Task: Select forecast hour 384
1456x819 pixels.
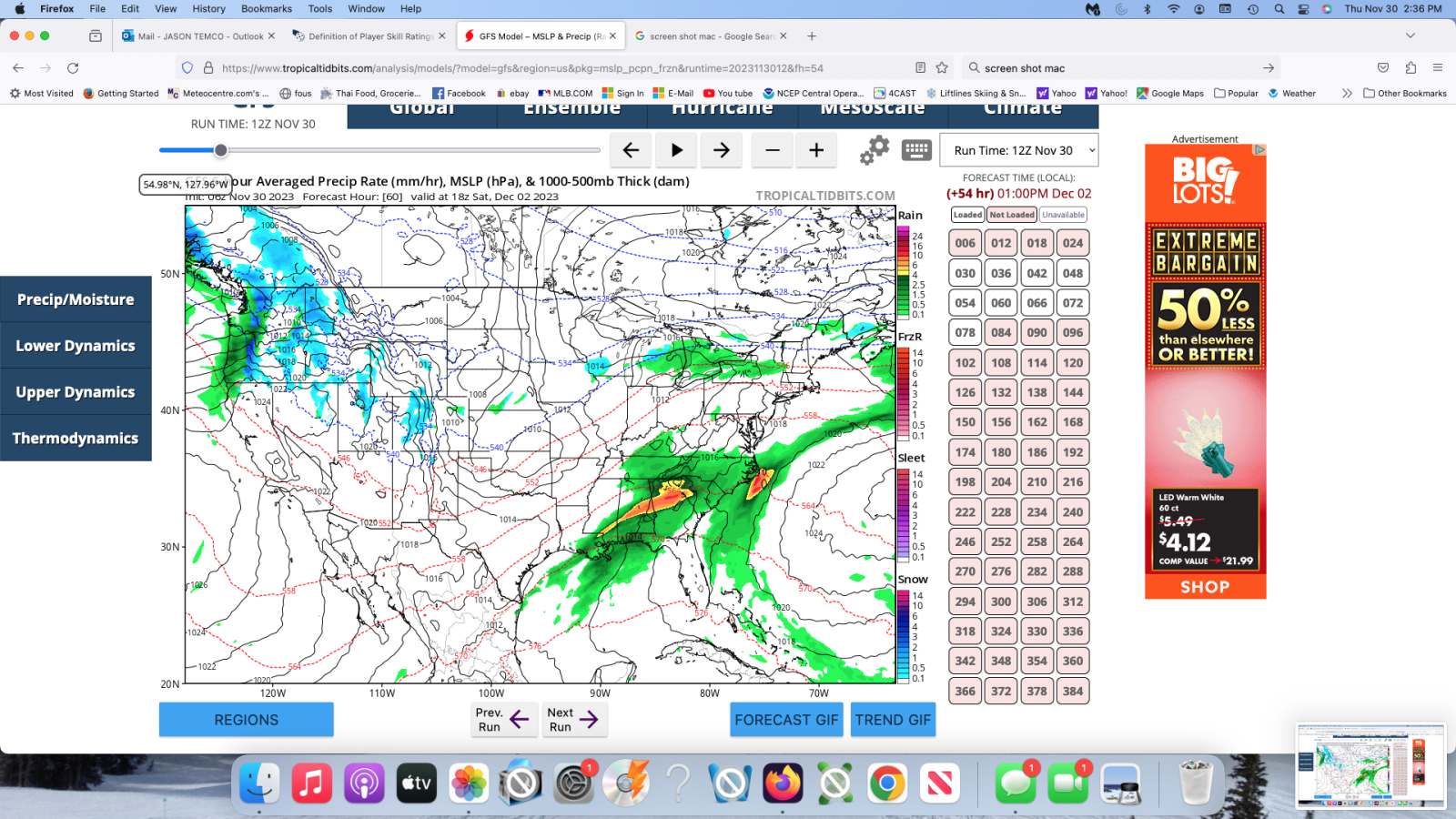Action: (1073, 692)
